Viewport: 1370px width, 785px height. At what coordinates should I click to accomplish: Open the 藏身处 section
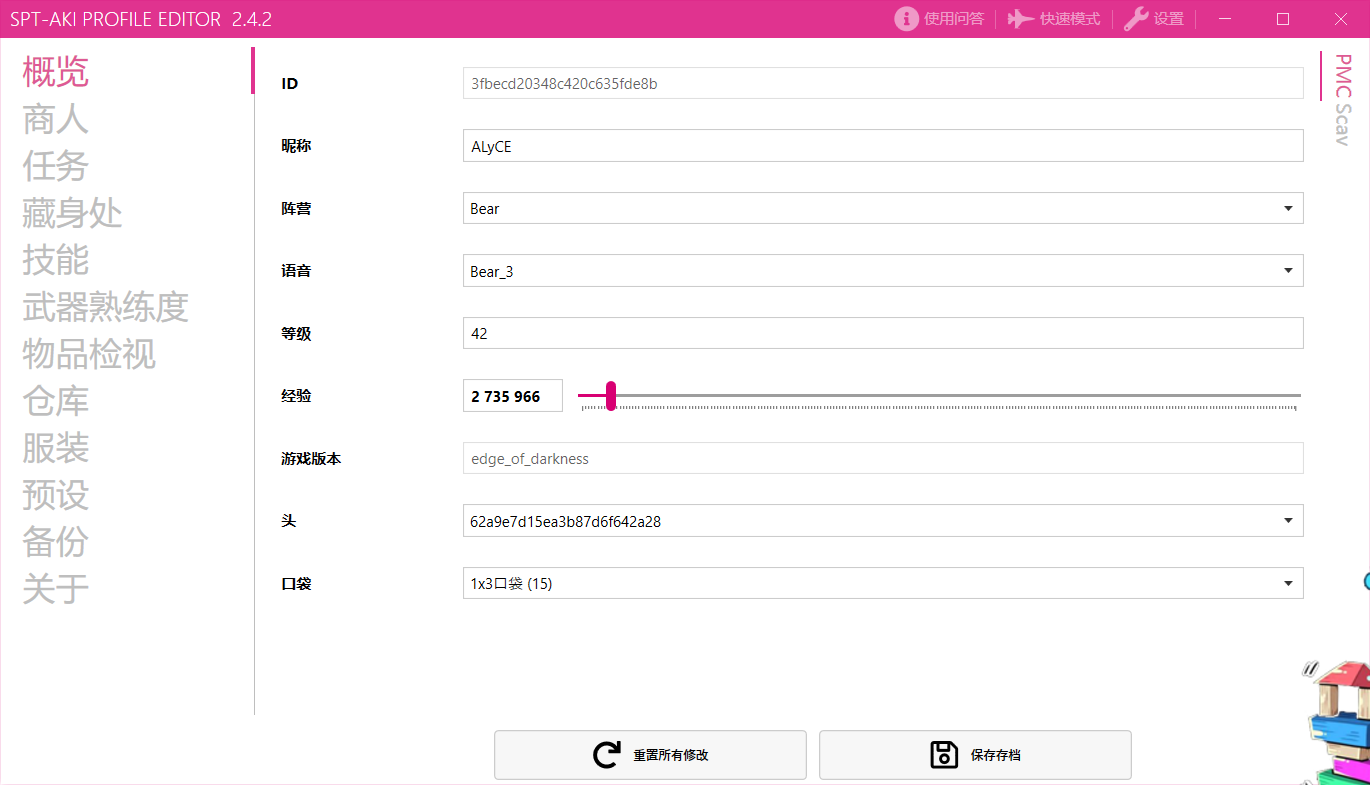point(72,213)
